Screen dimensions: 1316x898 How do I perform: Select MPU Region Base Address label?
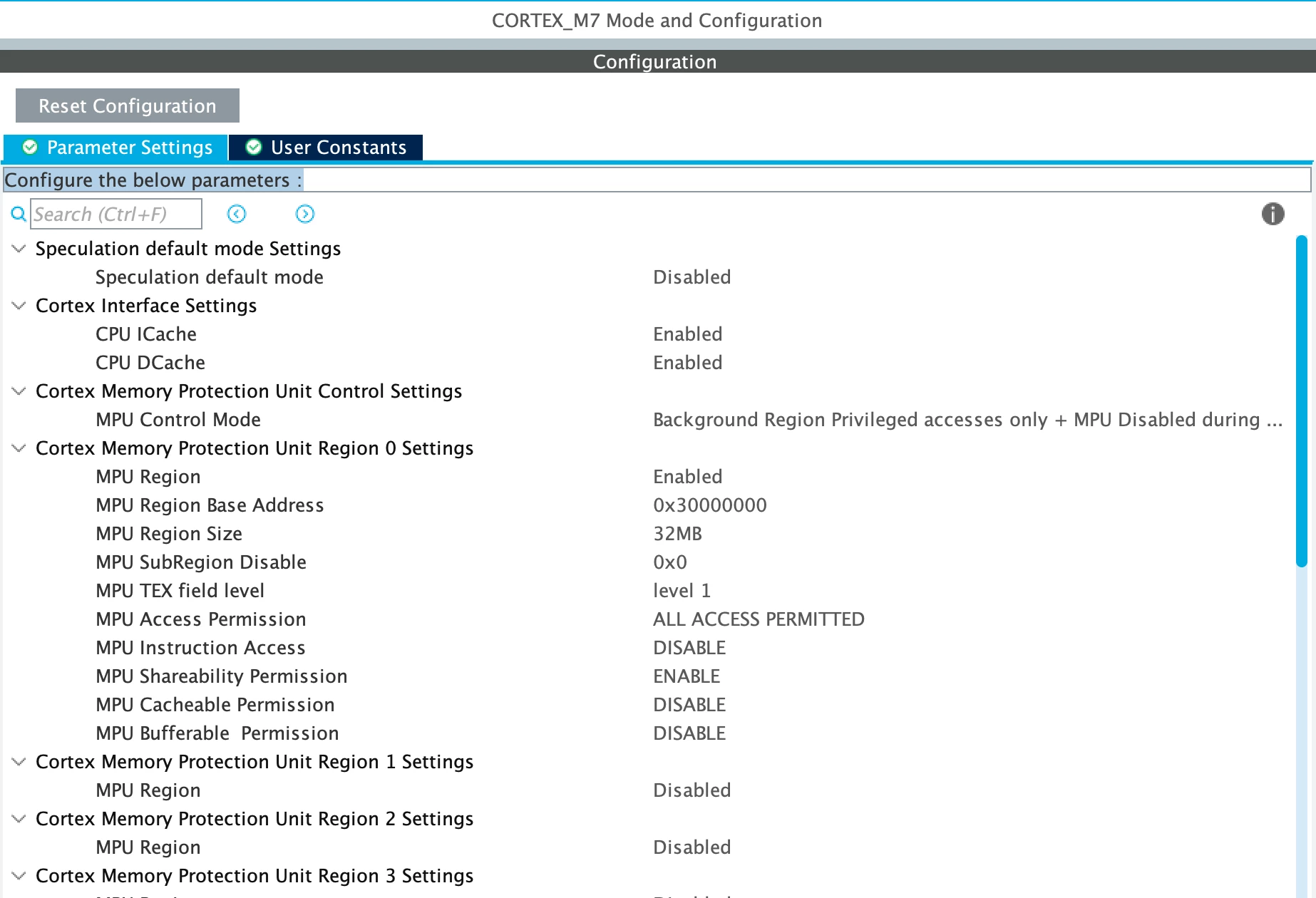click(210, 505)
